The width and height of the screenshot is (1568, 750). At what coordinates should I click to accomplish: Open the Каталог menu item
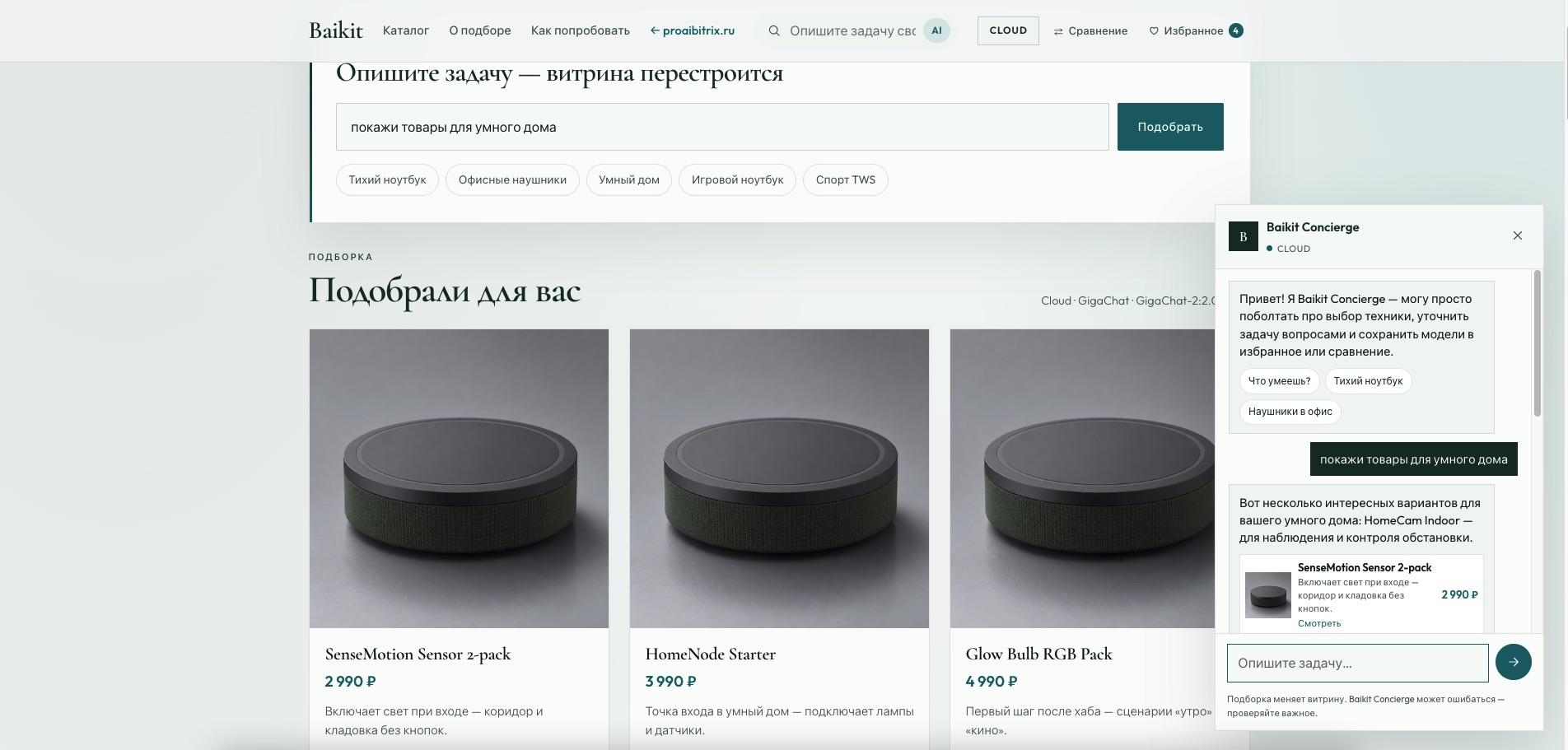(x=406, y=30)
